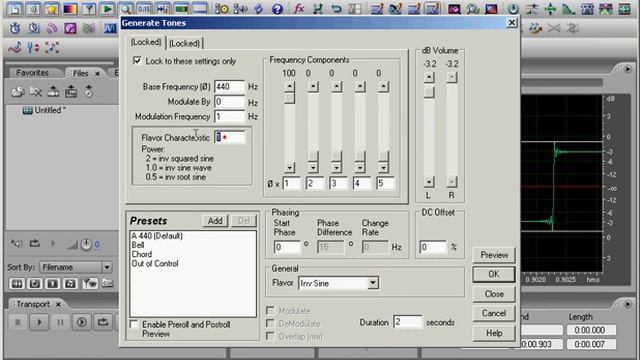Toggle the Overlap (mix) checkbox
The height and width of the screenshot is (360, 640).
(x=270, y=336)
